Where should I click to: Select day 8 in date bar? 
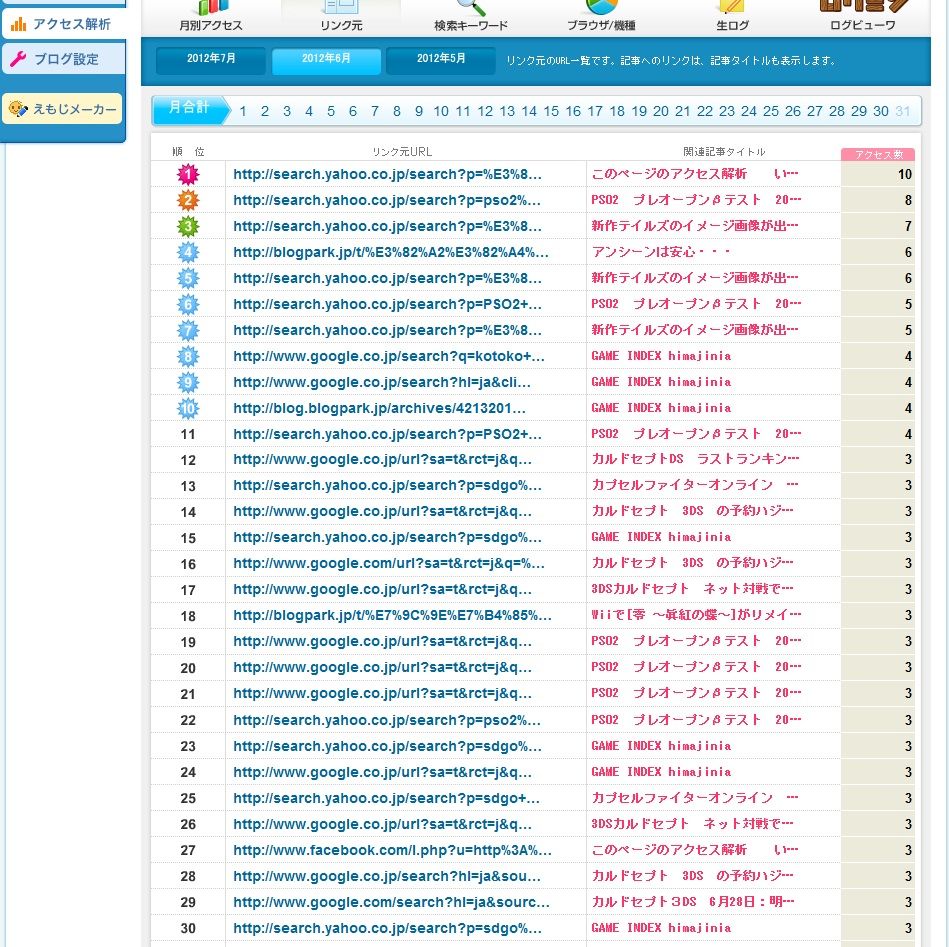pyautogui.click(x=396, y=111)
